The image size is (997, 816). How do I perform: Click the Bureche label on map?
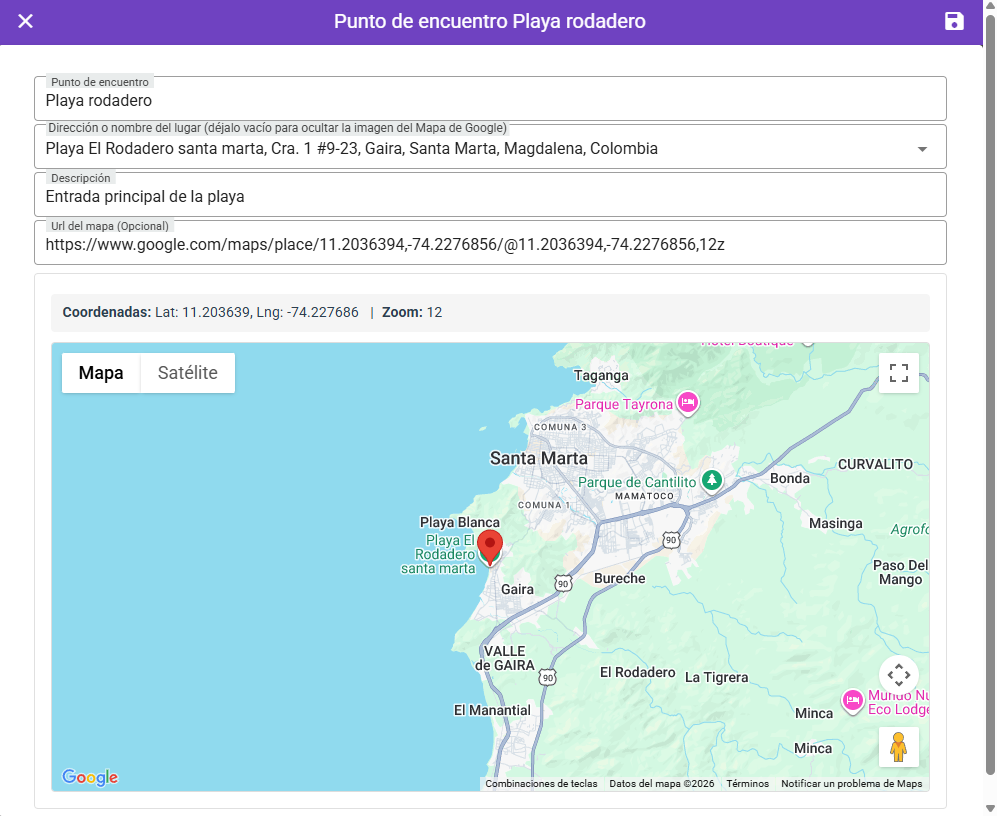tap(619, 578)
